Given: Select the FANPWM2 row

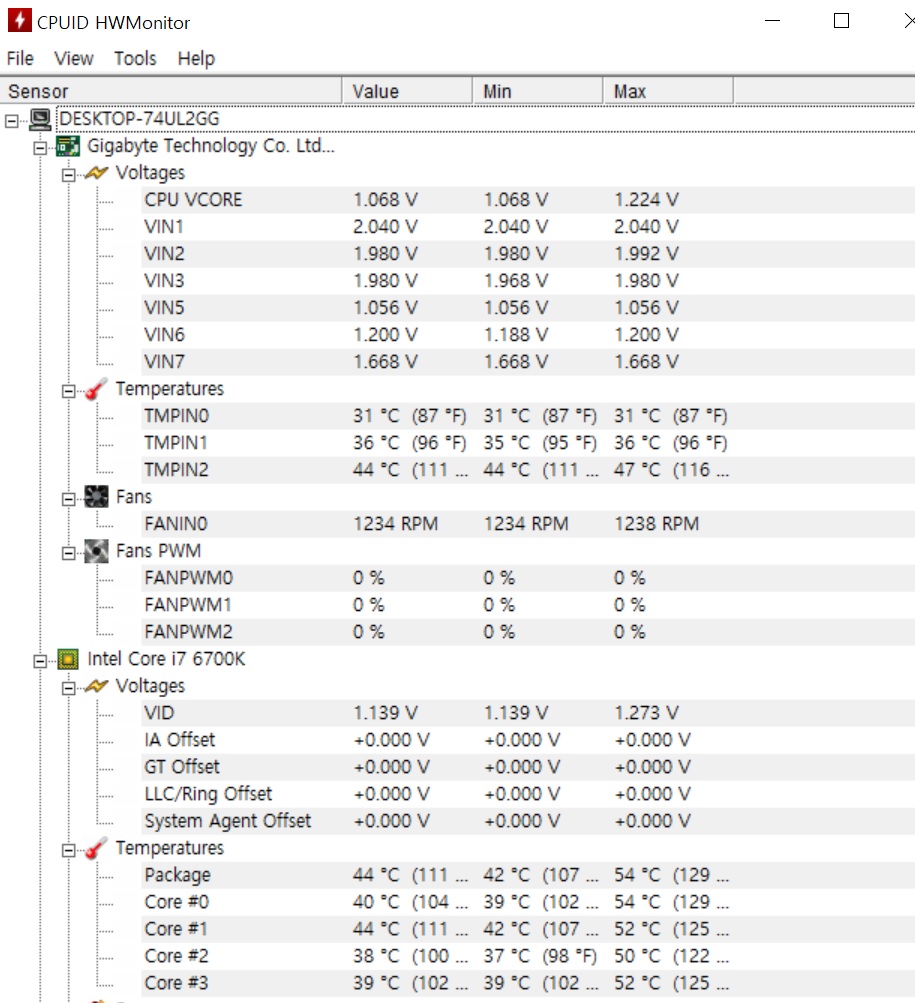Looking at the screenshot, I should click(528, 632).
